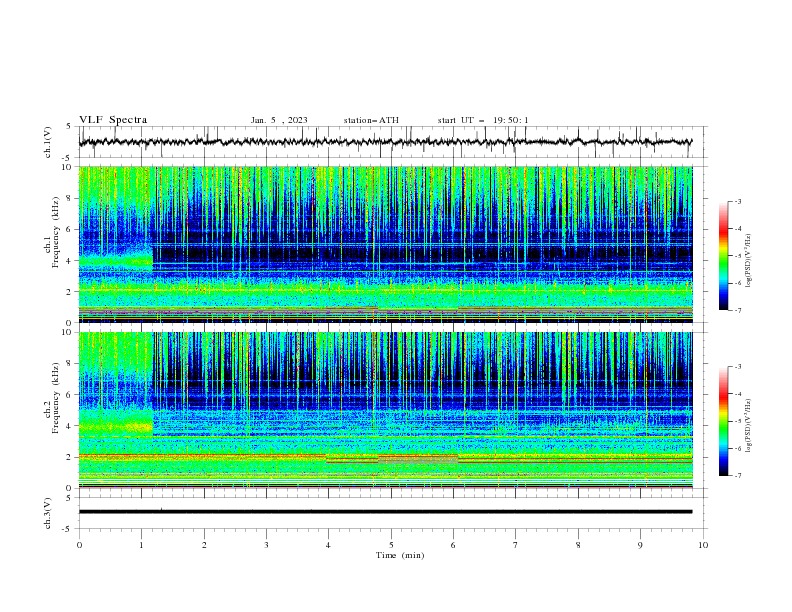
Task: Click the "start UT = 19:50: 1" text
Action: (x=483, y=120)
